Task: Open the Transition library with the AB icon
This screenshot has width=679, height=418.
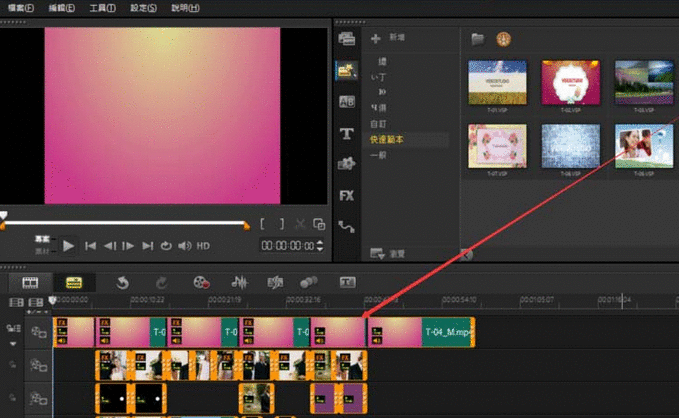Action: (347, 101)
